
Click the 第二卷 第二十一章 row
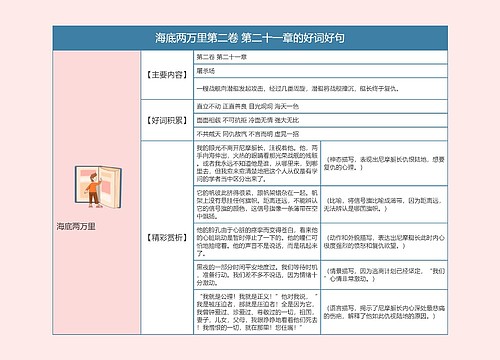[x=320, y=57]
